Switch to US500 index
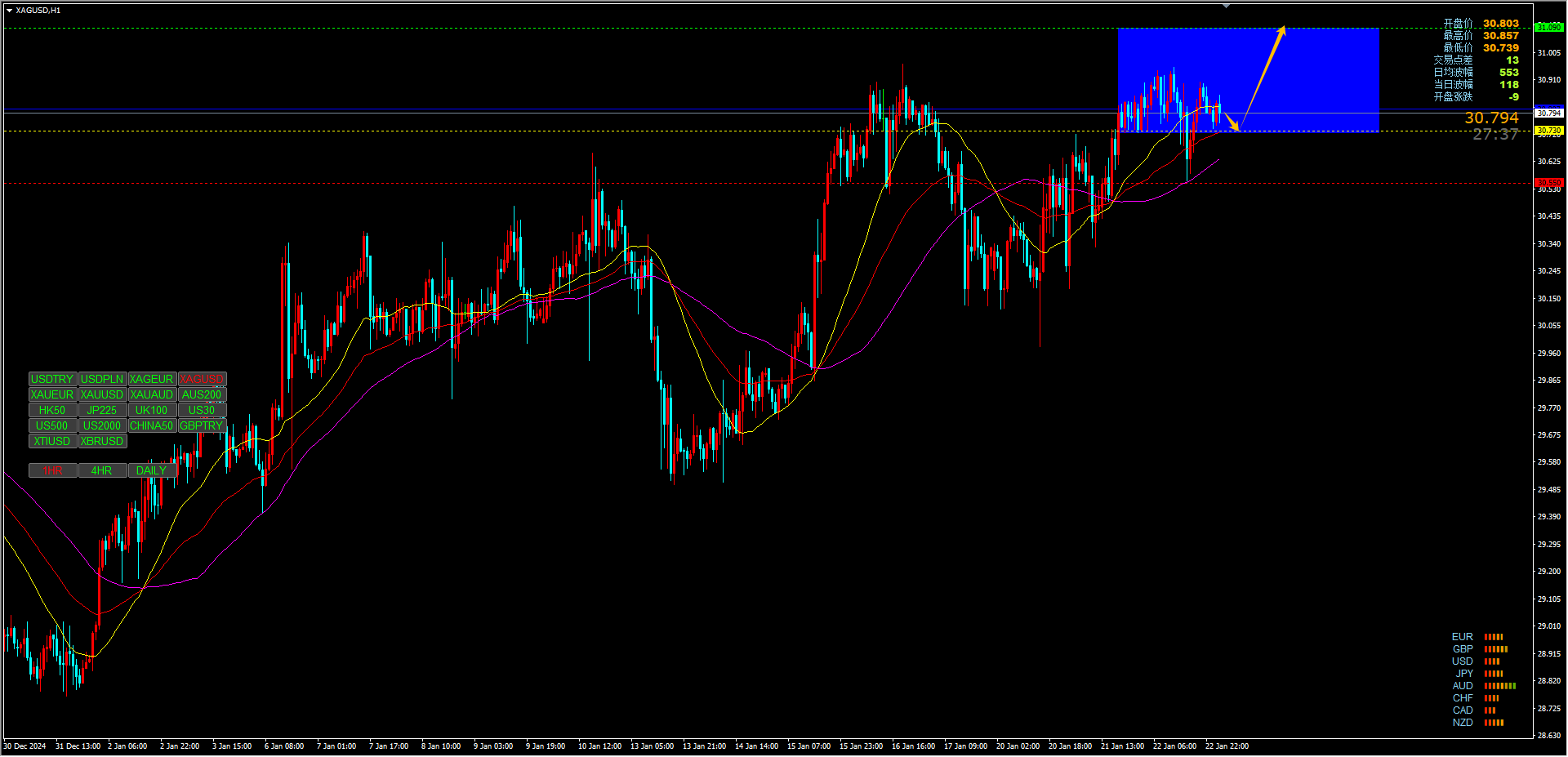1568x757 pixels. [x=53, y=426]
